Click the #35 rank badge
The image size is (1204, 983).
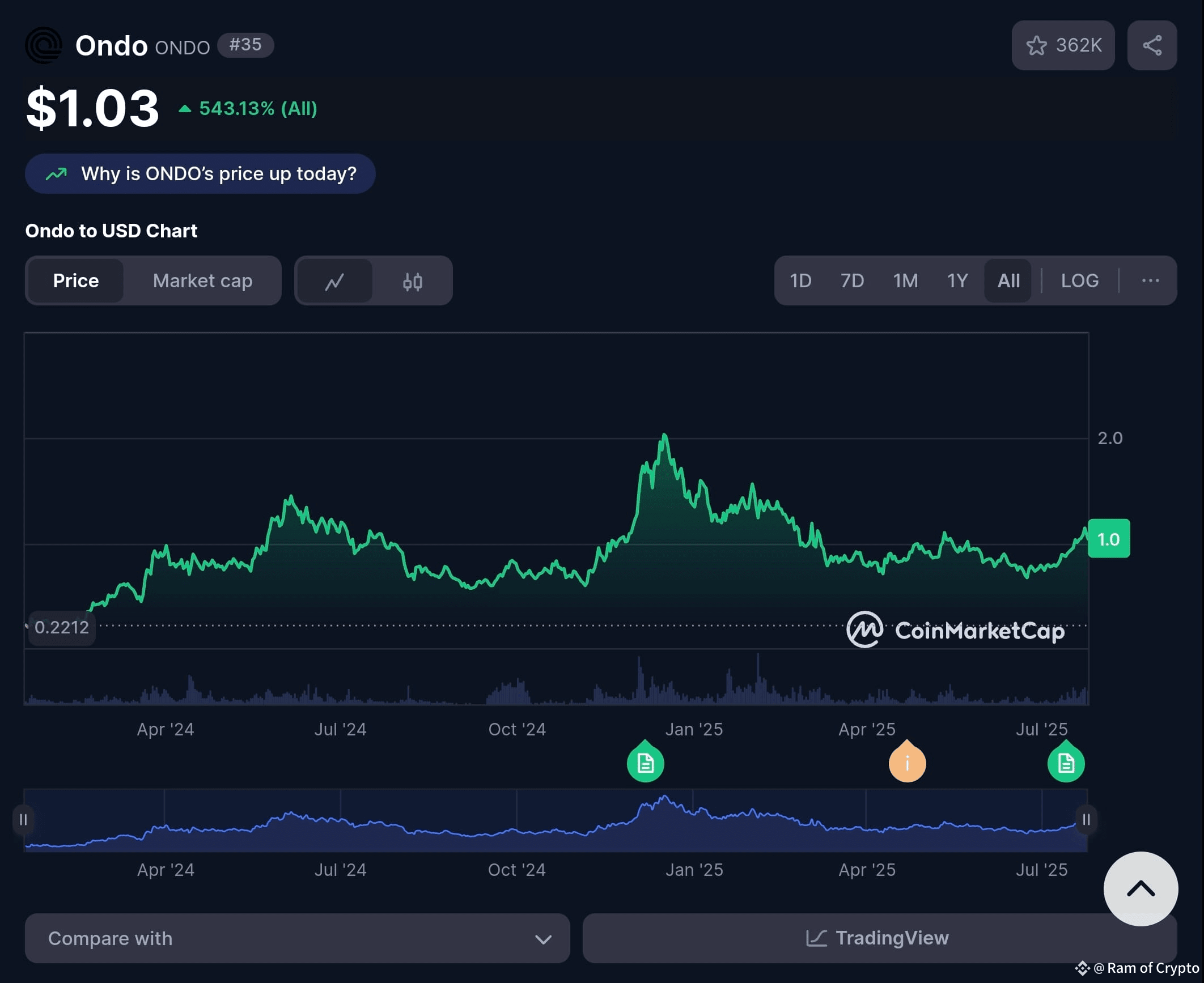click(x=245, y=45)
